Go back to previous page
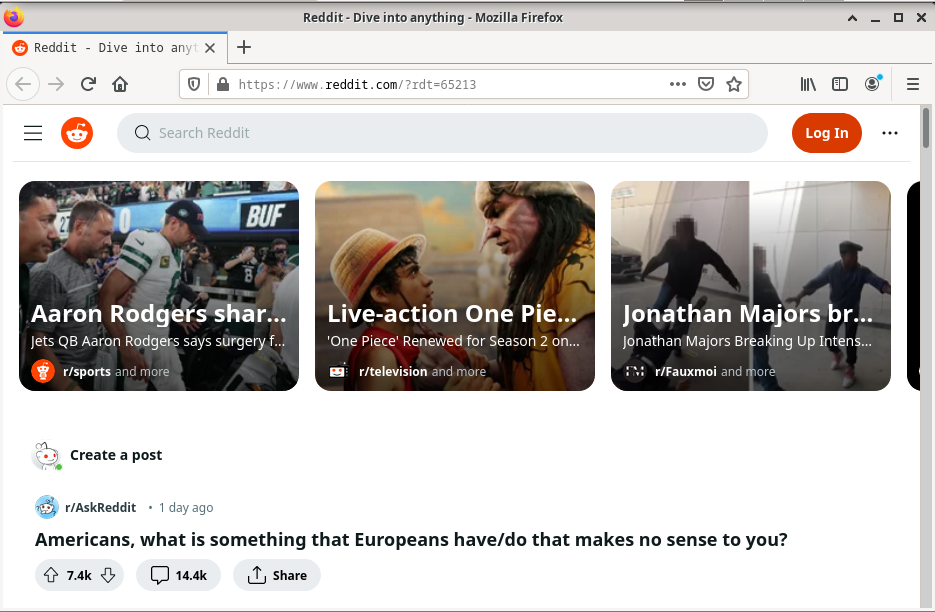This screenshot has height=612, width=935. click(x=23, y=84)
